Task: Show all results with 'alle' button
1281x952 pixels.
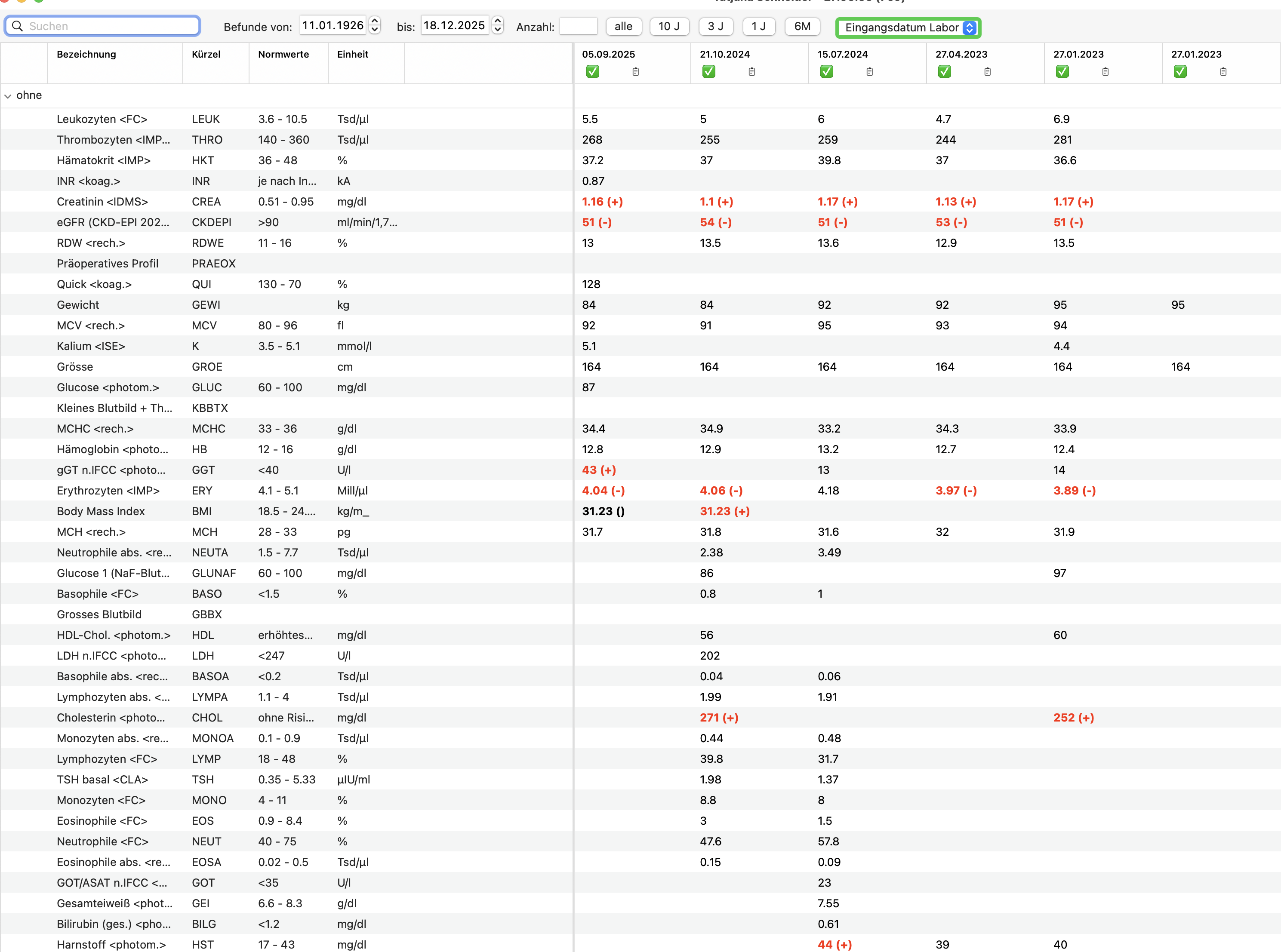Action: [624, 27]
